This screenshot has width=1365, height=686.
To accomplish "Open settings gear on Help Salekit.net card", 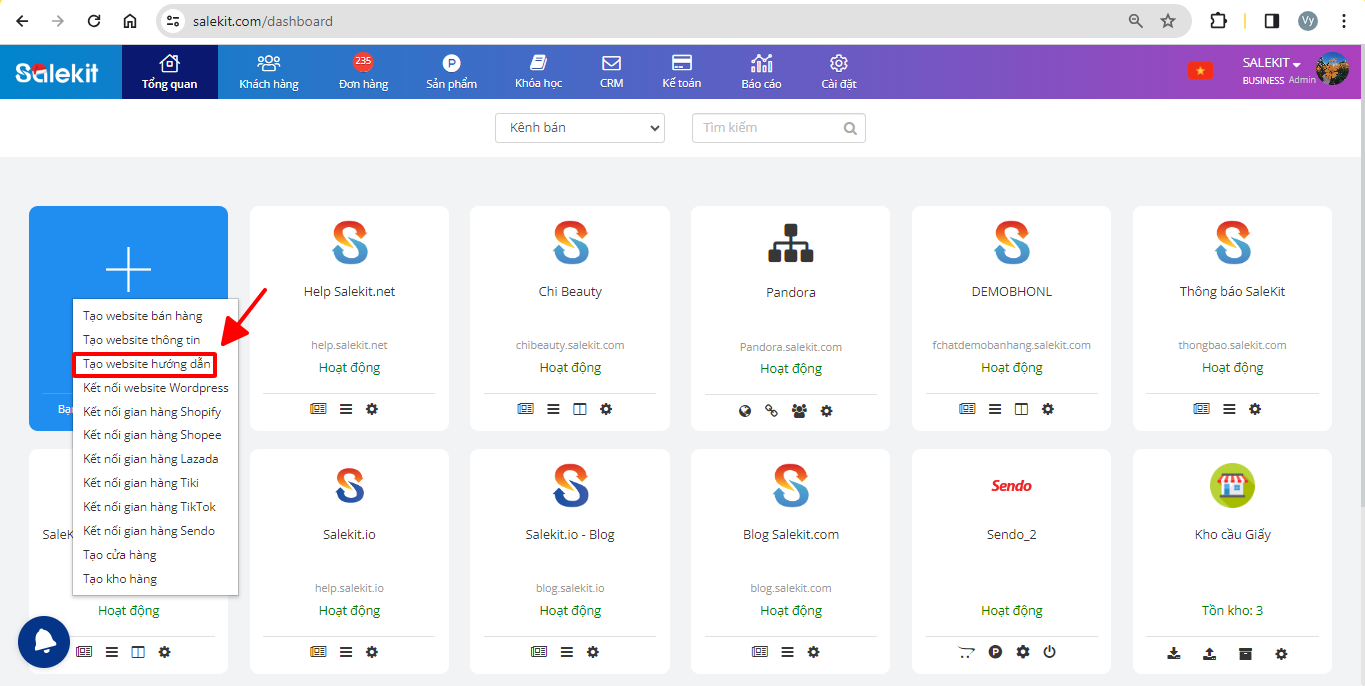I will 372,409.
